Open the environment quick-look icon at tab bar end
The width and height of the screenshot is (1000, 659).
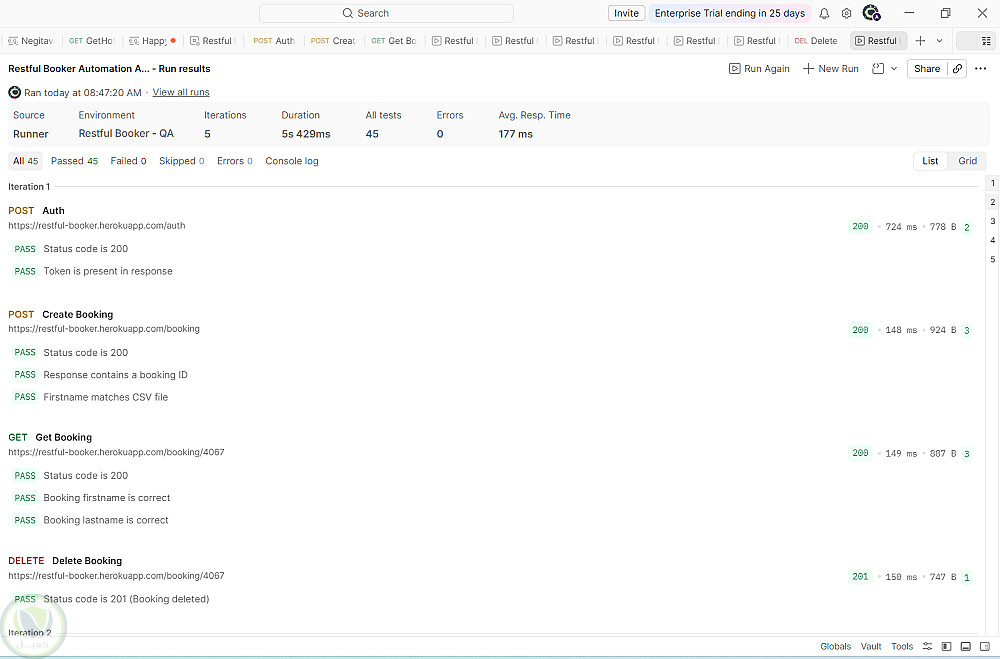point(986,41)
